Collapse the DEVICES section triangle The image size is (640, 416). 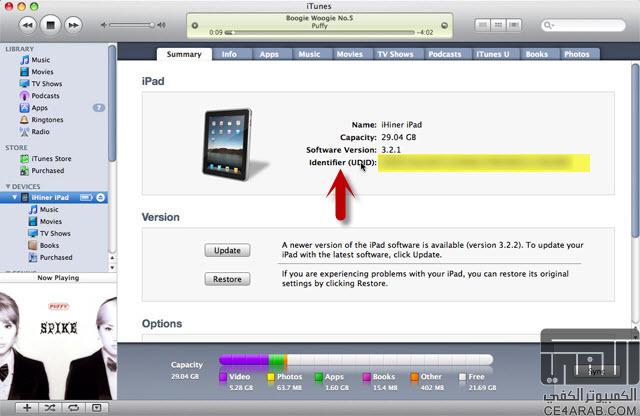(7, 187)
